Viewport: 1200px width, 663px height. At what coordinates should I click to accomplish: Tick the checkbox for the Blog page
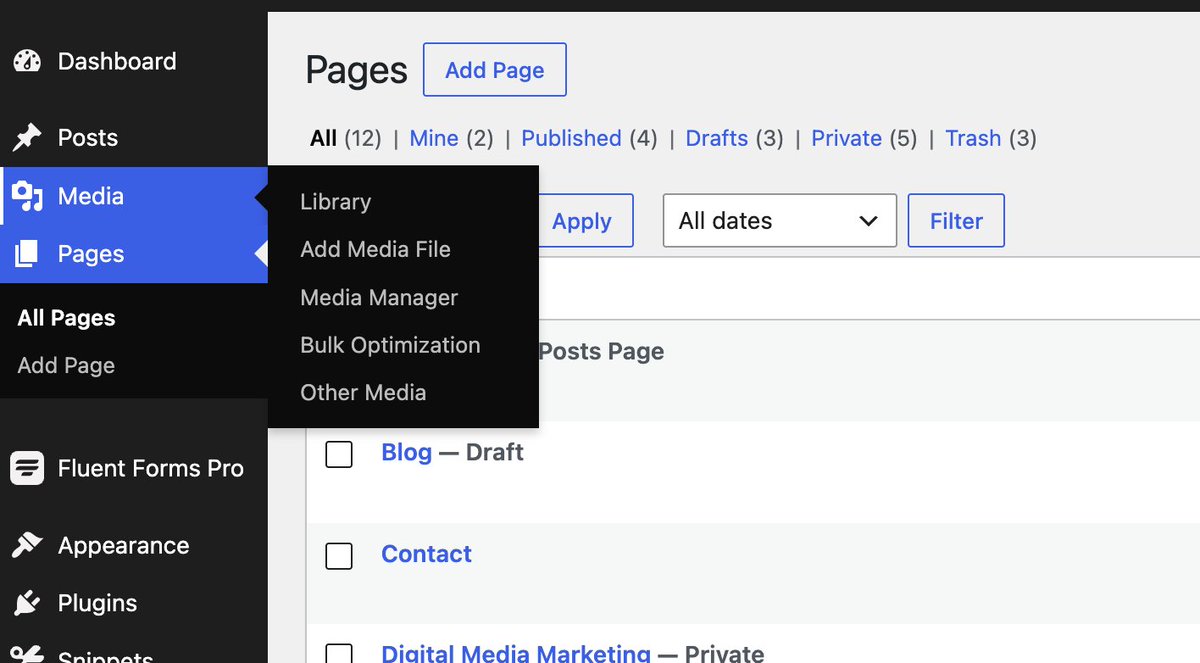point(340,454)
